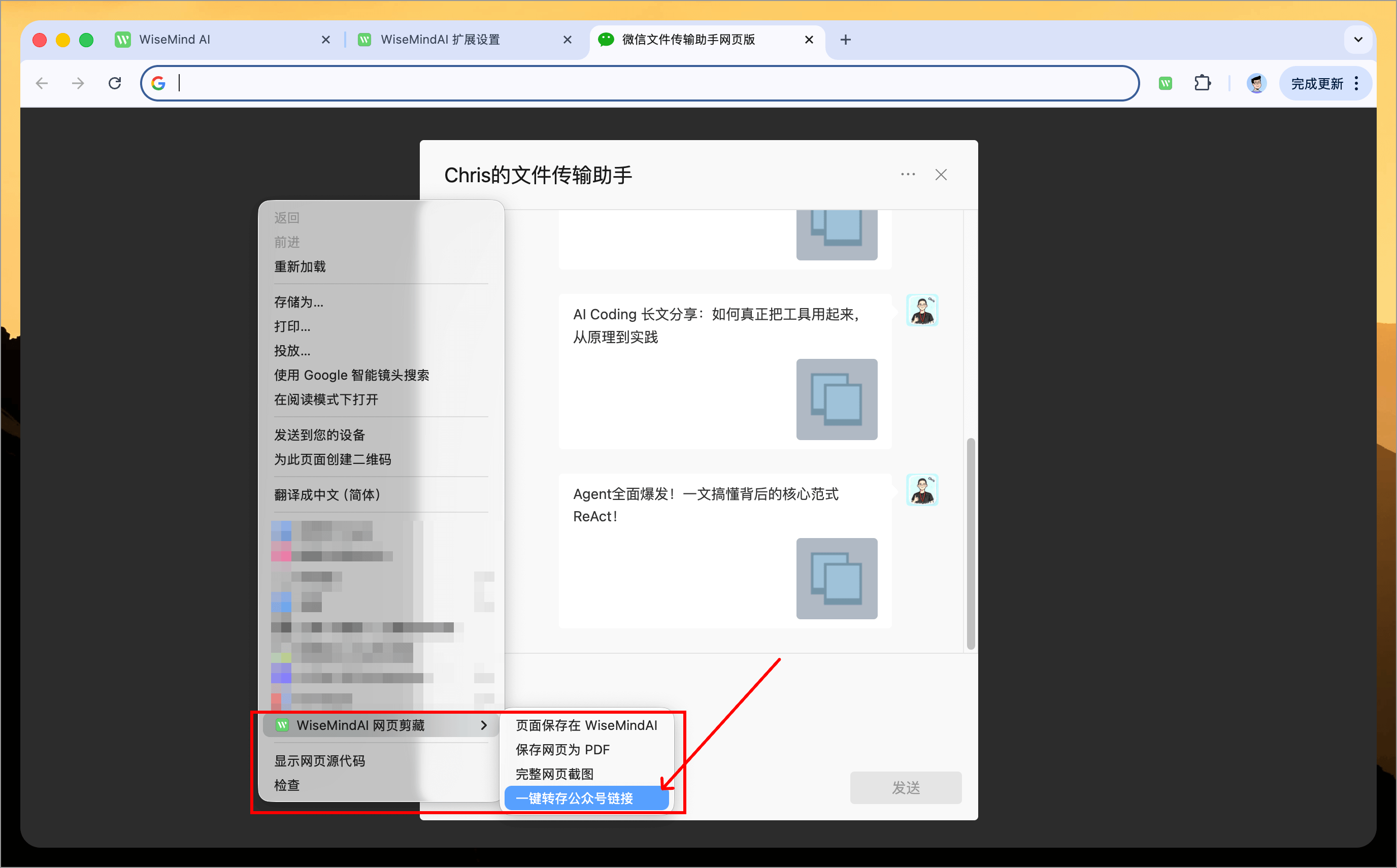Click the WiseMindAI extension icon beside the address bar
The image size is (1397, 868).
pyautogui.click(x=1166, y=83)
